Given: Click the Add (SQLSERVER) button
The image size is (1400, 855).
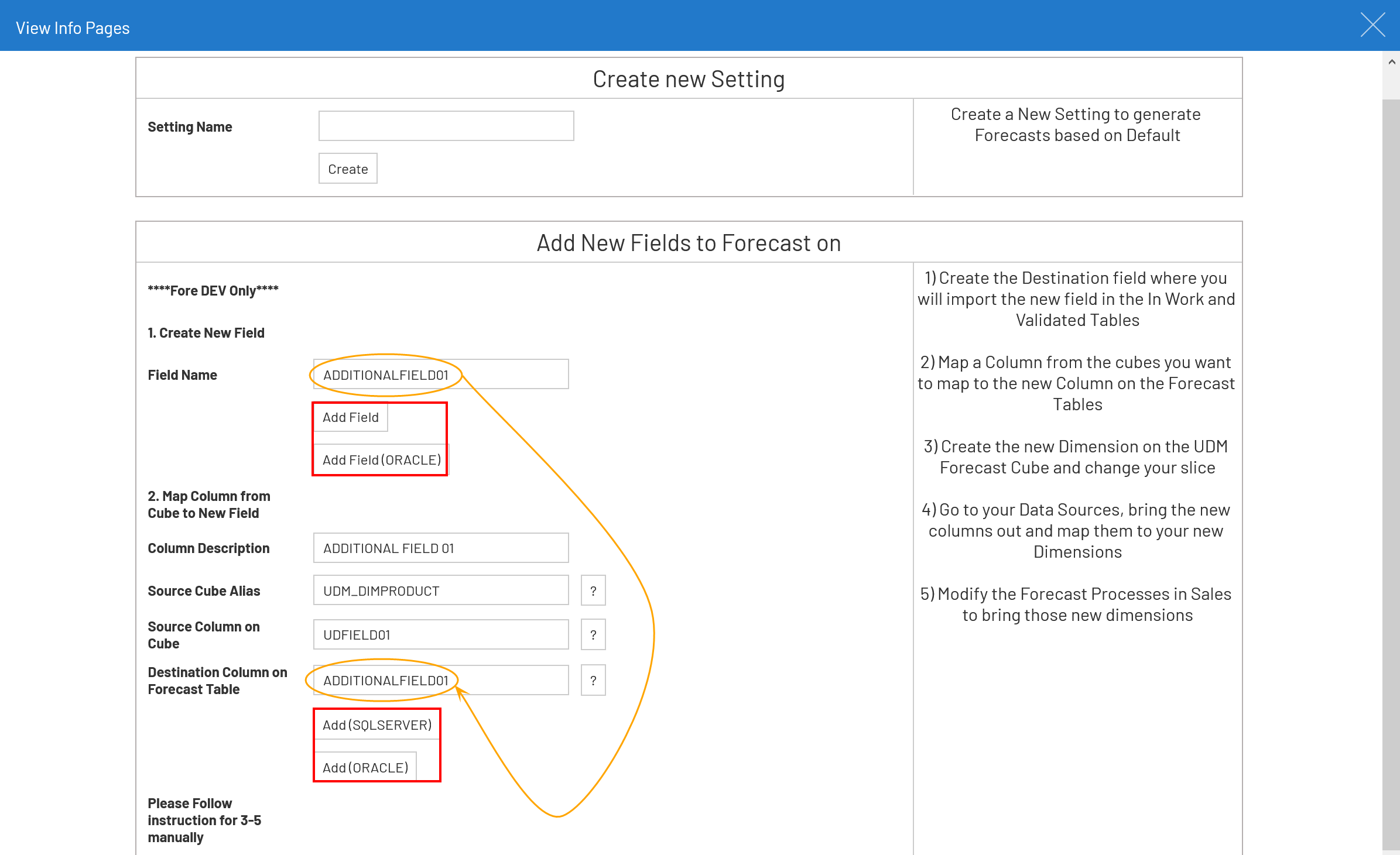Looking at the screenshot, I should tap(376, 725).
